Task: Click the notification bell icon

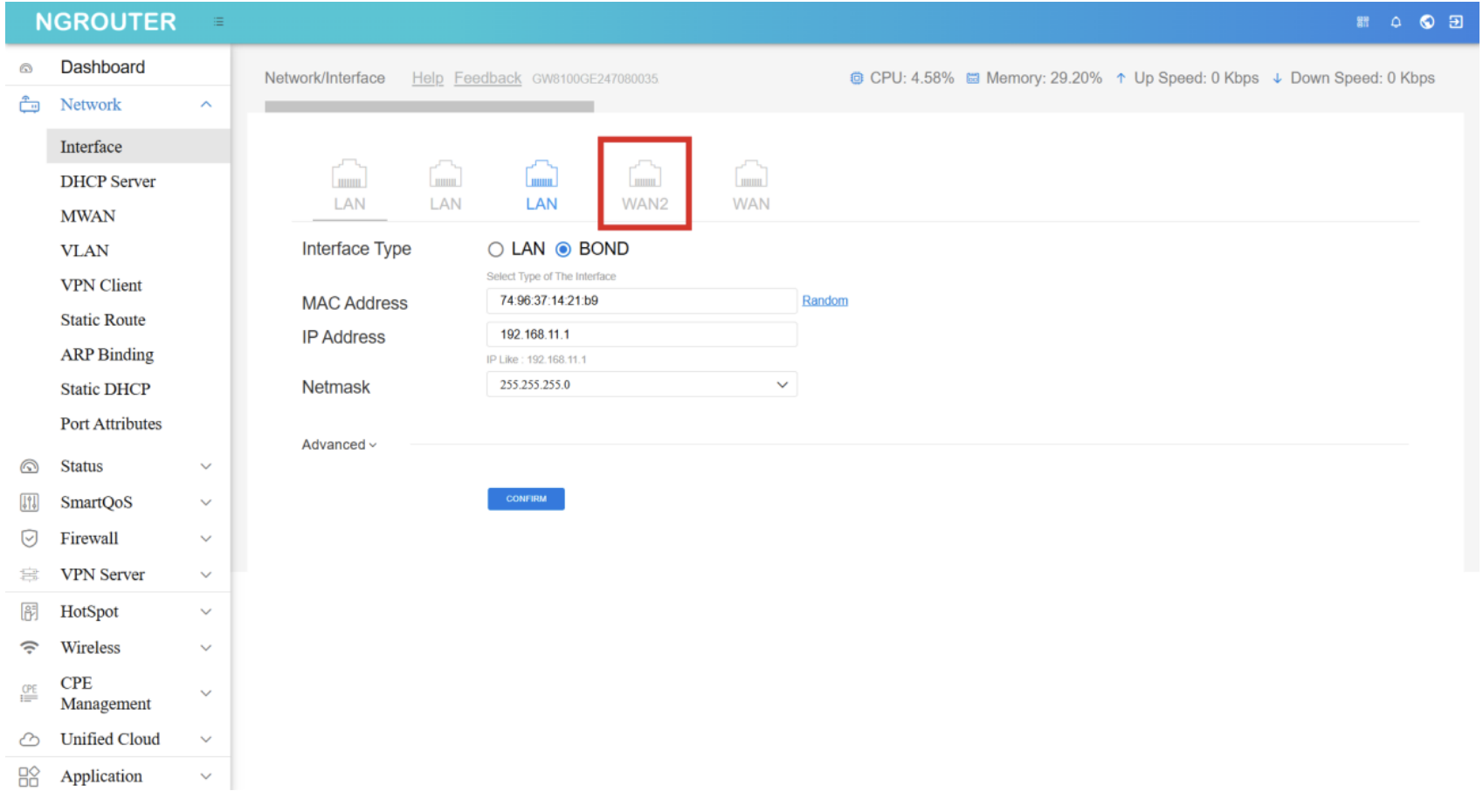Action: pyautogui.click(x=1396, y=22)
